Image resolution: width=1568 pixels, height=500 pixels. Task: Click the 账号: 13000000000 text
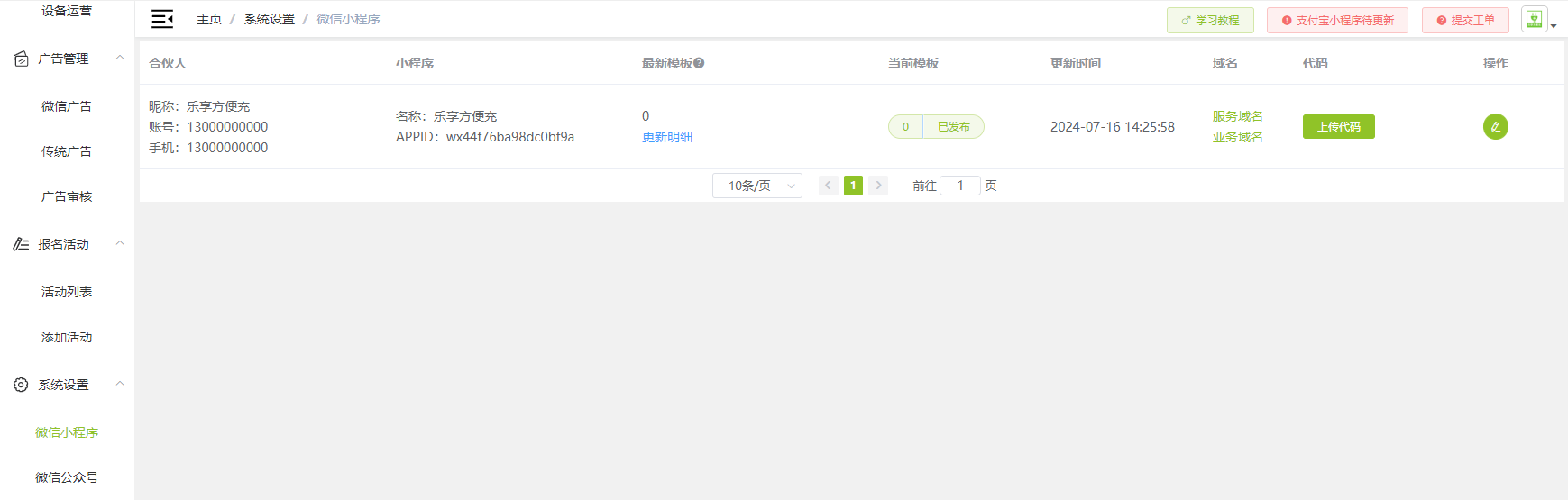point(208,127)
